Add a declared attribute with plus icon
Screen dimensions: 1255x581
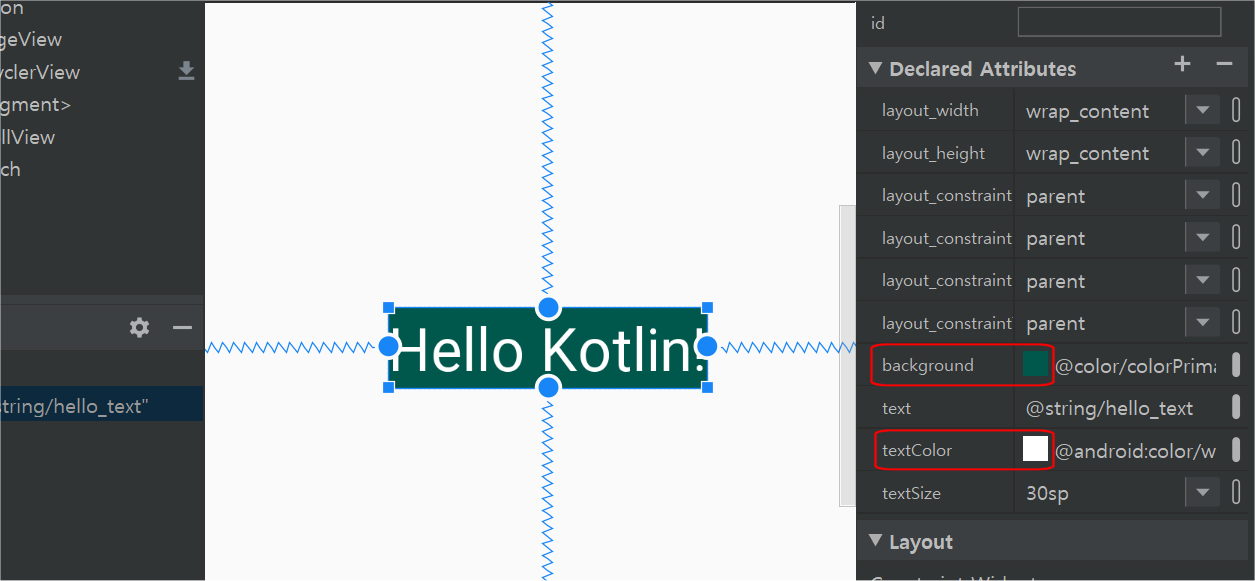[1182, 64]
